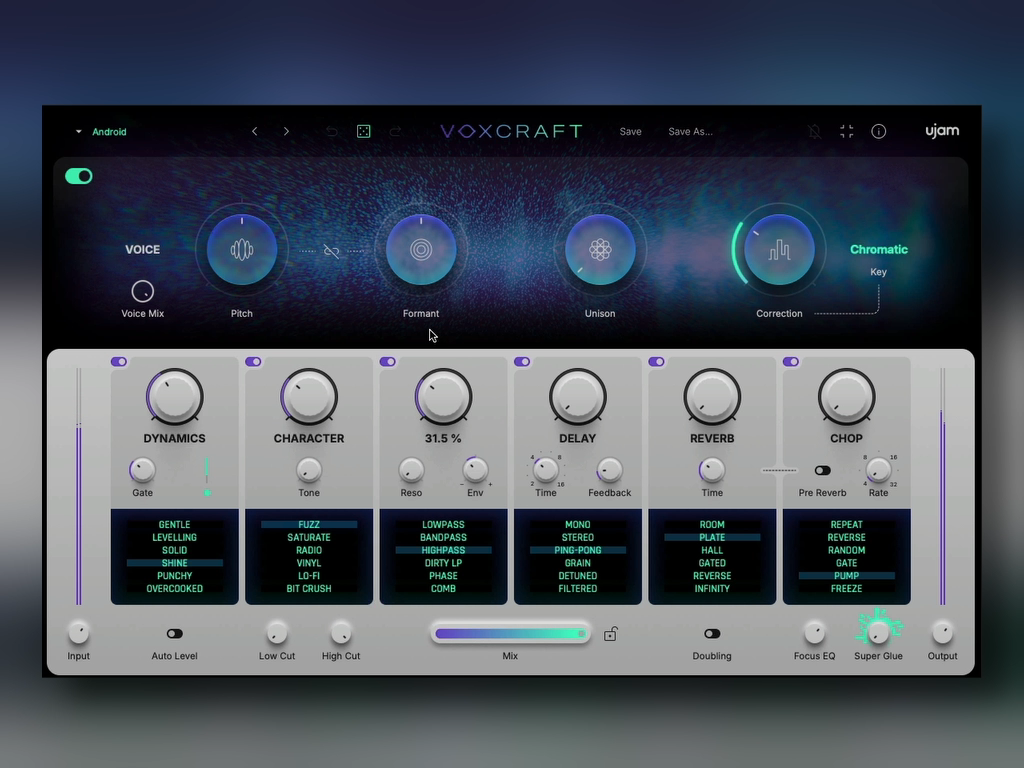Screen dimensions: 1024x768
Task: Click the Reso knob
Action: click(x=411, y=470)
